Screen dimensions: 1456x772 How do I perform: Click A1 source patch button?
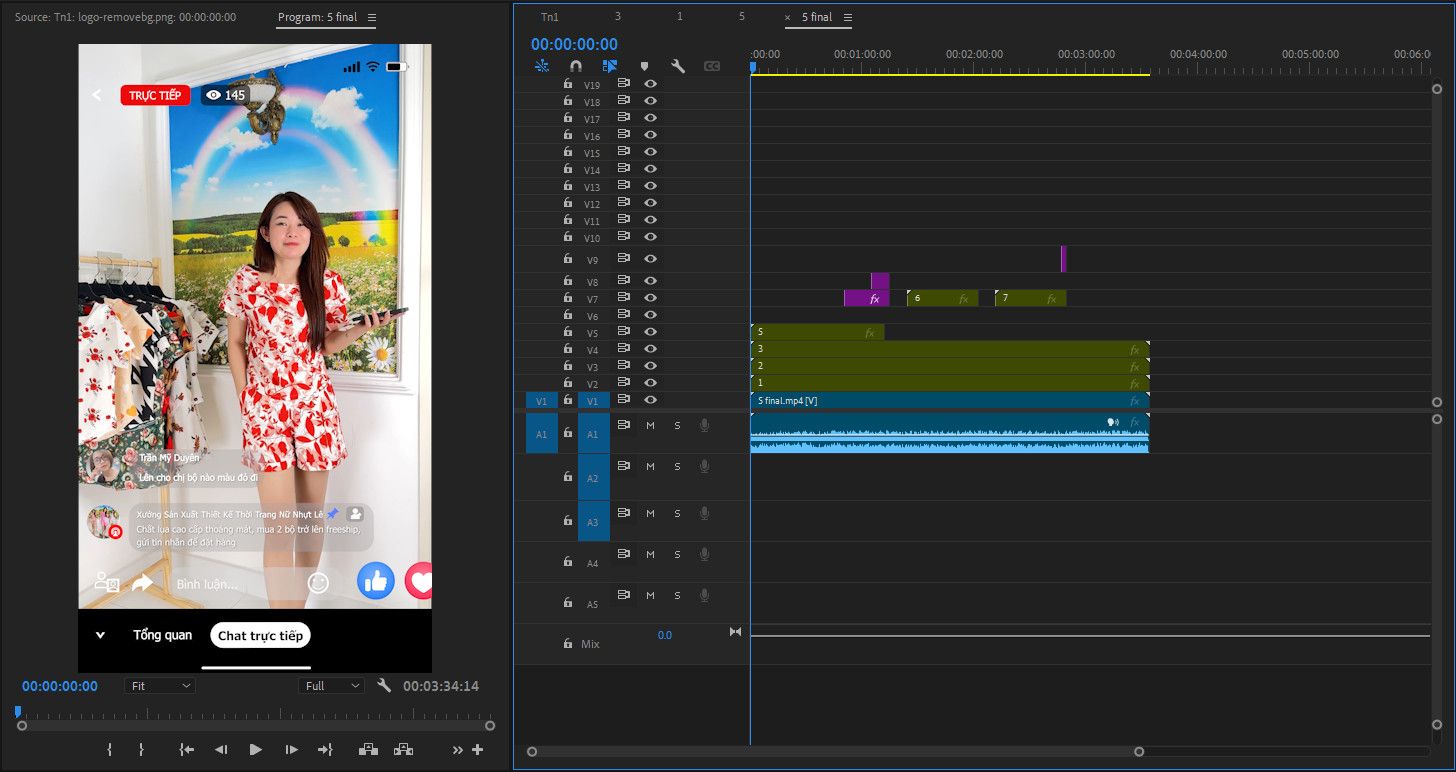click(541, 434)
